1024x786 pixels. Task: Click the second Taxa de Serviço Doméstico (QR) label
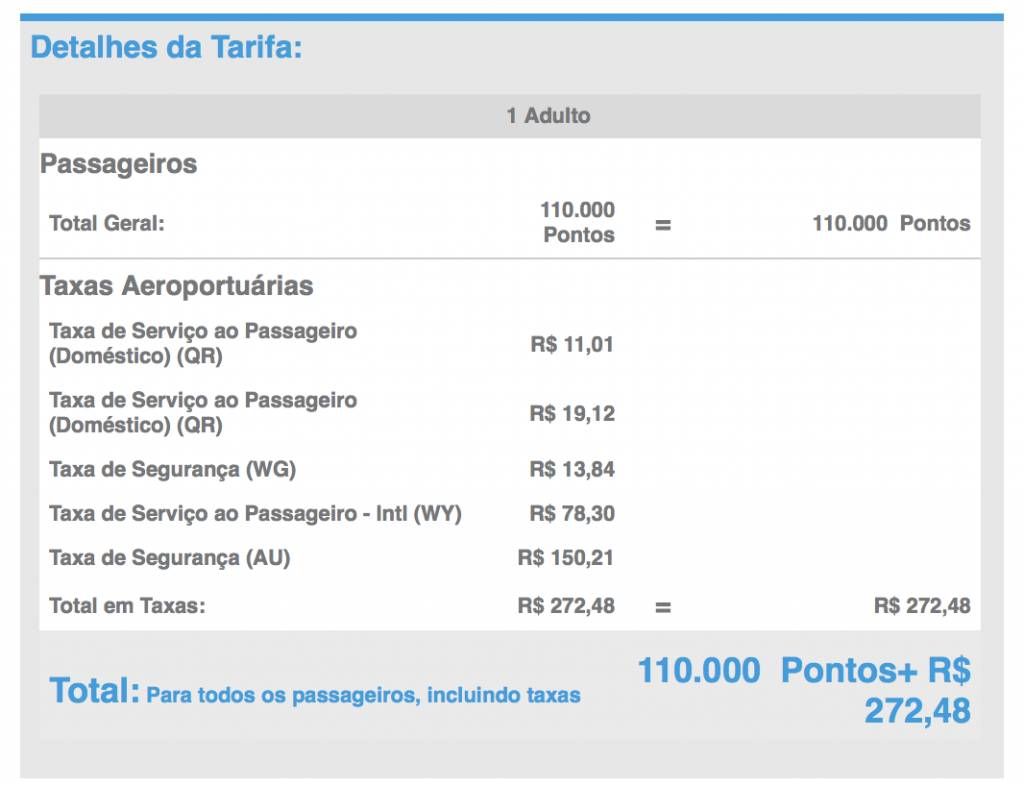click(203, 413)
